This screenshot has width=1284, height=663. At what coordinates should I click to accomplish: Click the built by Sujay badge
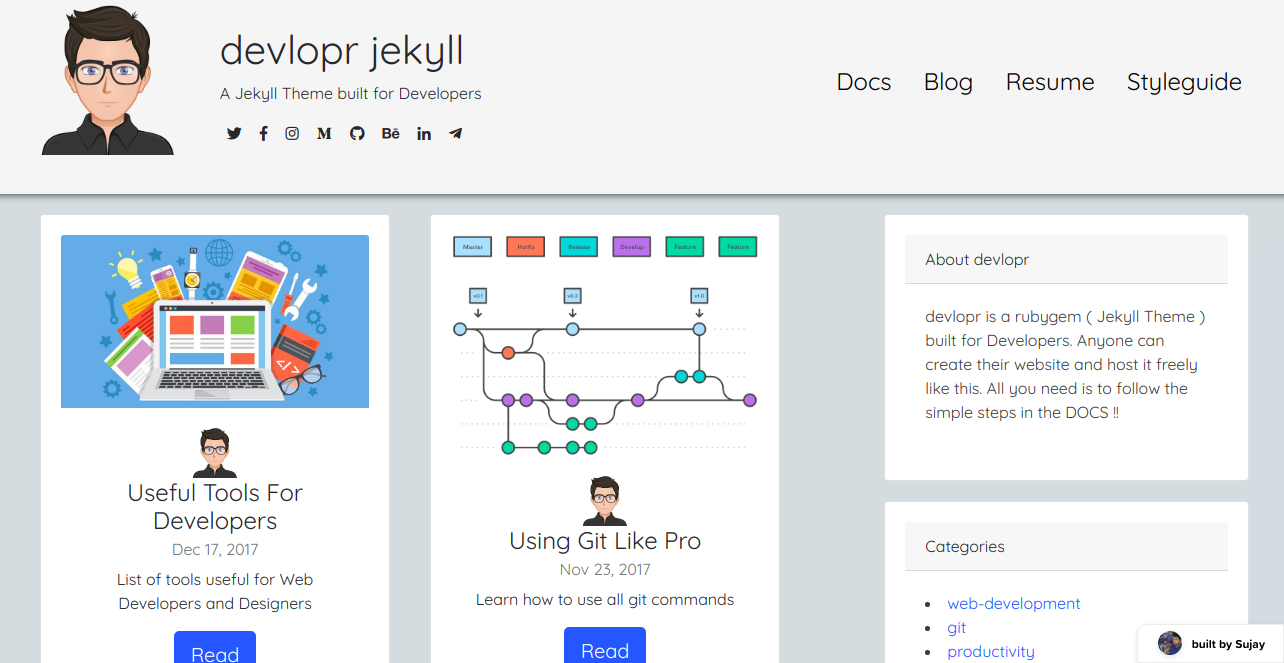[x=1210, y=643]
